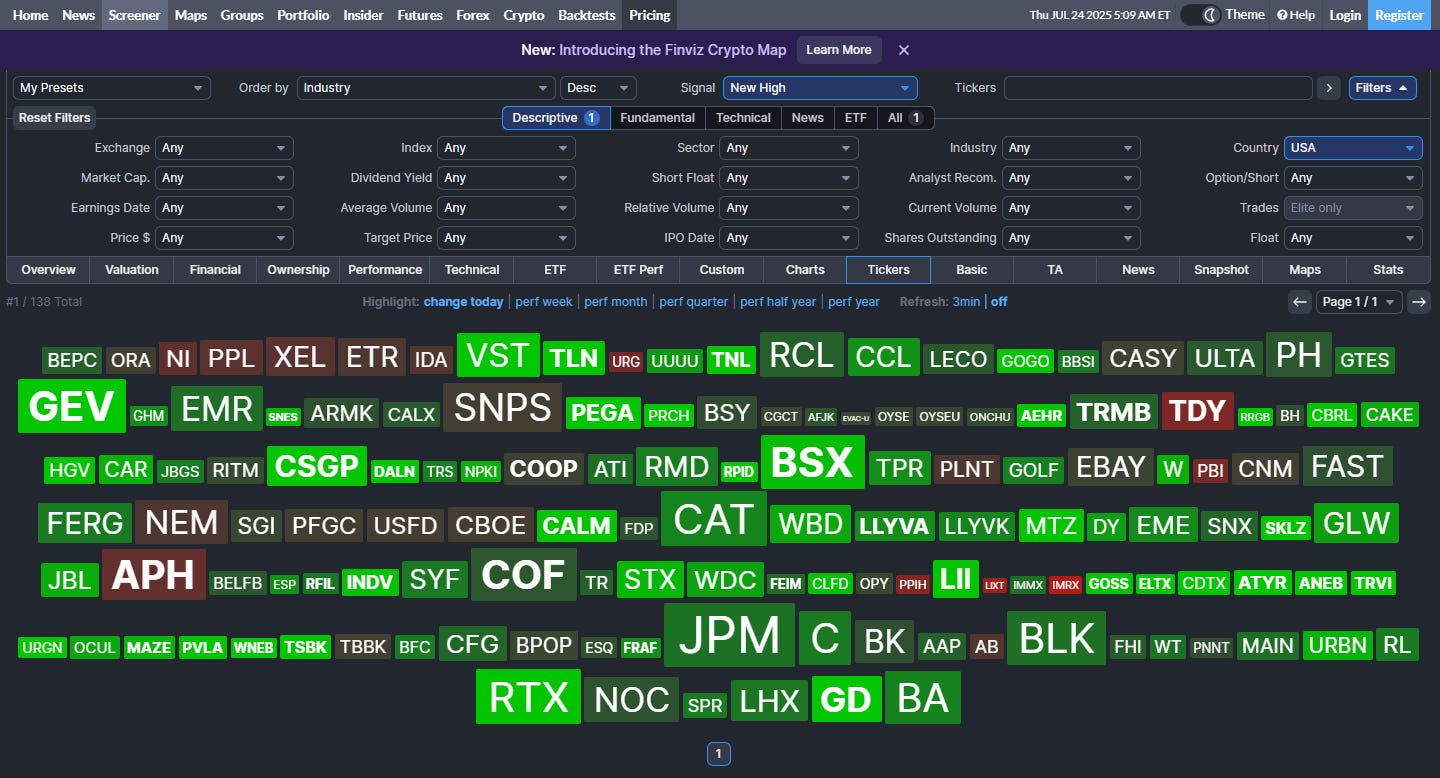Screen dimensions: 1440x778
Task: Open the Crypto navigation item
Action: click(524, 15)
